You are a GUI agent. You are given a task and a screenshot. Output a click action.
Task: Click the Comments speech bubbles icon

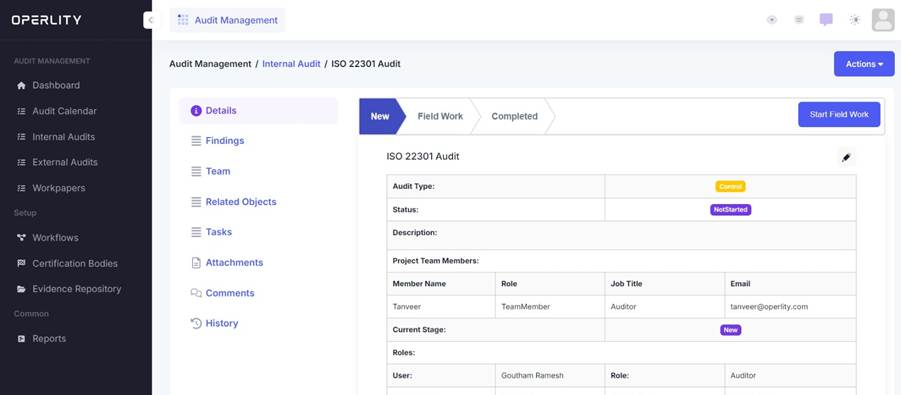pyautogui.click(x=196, y=293)
